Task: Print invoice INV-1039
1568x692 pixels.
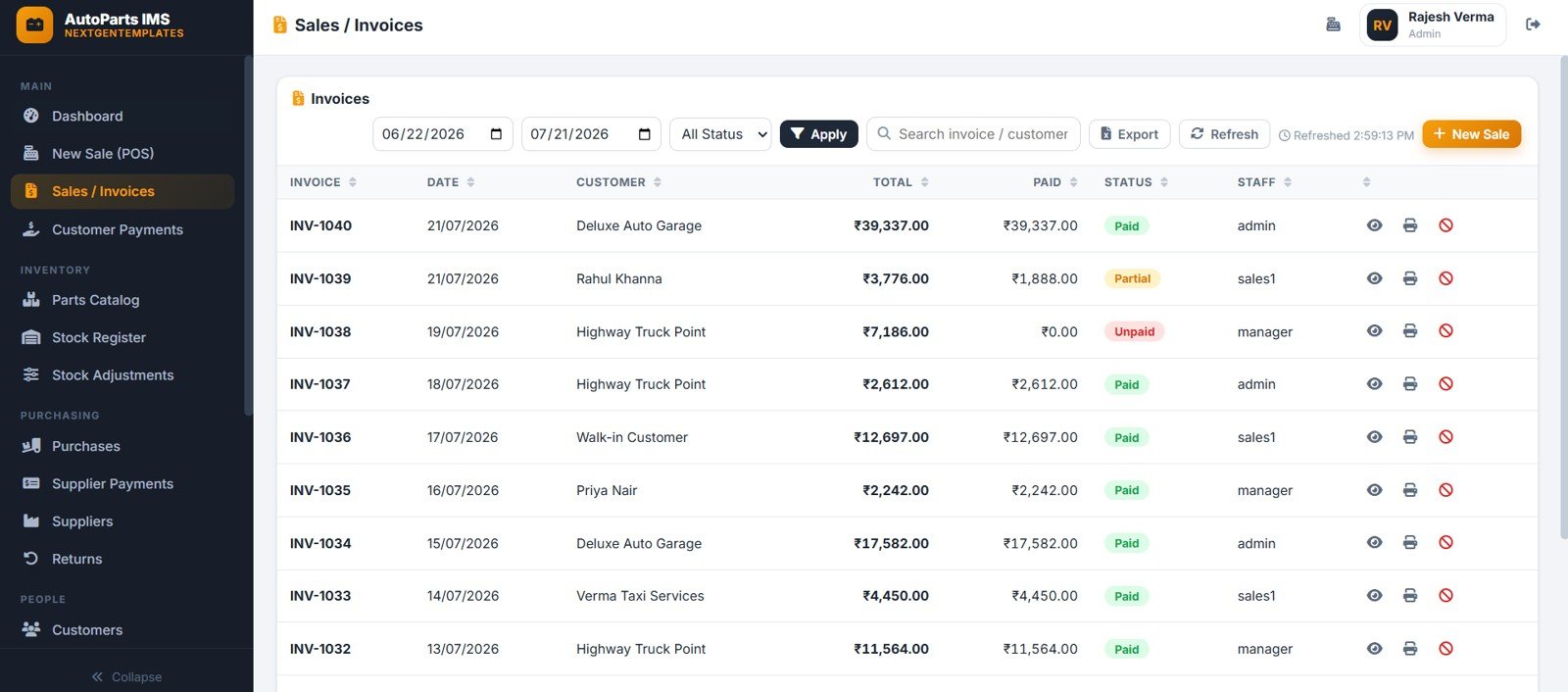Action: [x=1410, y=278]
